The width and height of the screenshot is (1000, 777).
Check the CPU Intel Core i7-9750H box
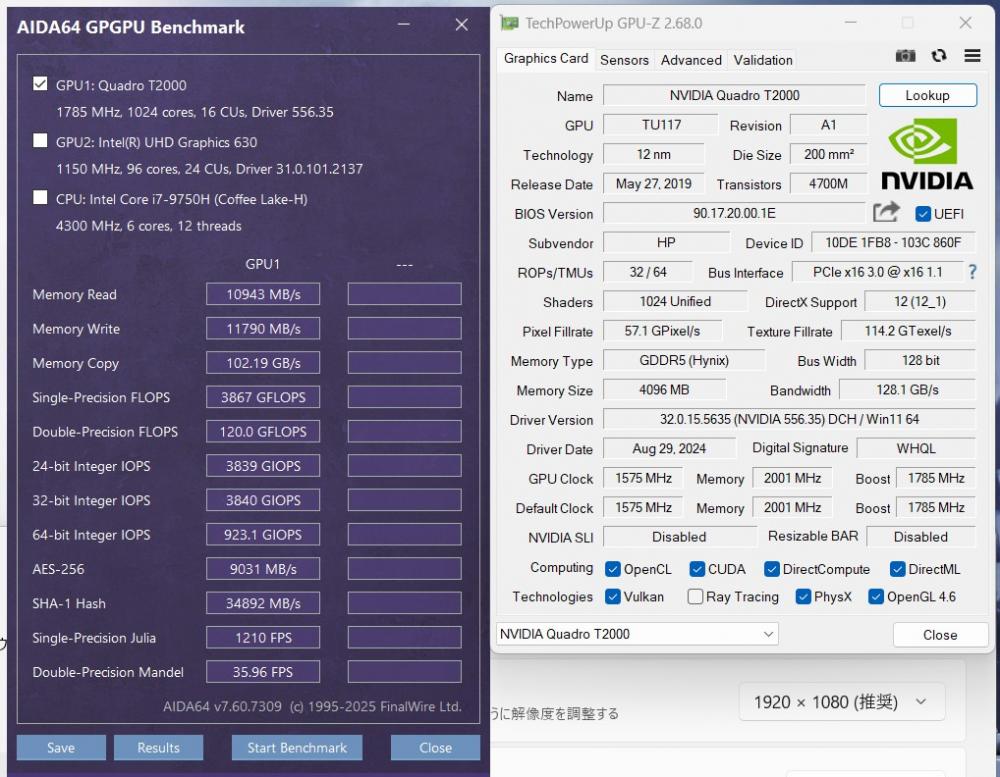point(40,198)
